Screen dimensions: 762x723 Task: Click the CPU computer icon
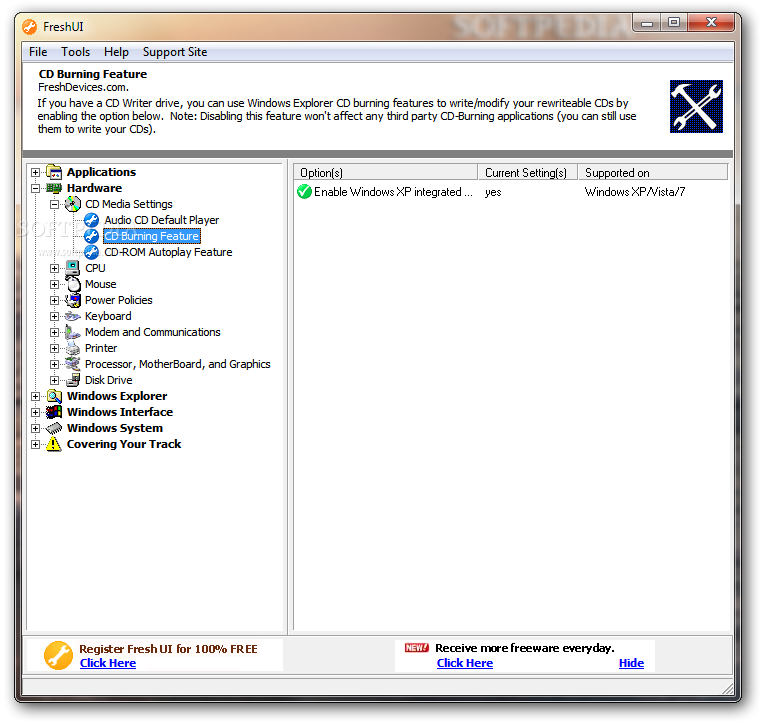pos(73,268)
